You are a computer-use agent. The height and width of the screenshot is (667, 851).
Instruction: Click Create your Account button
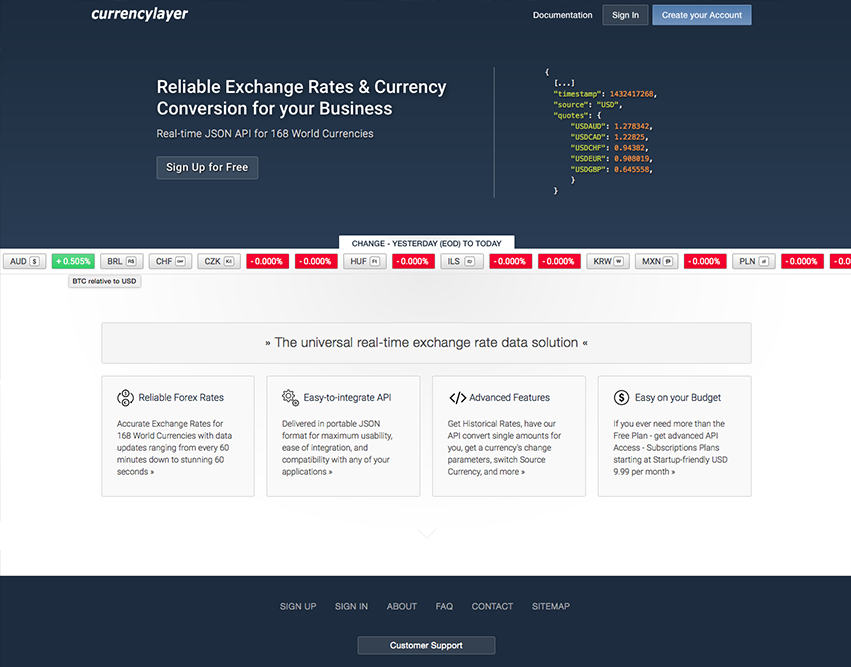[x=702, y=15]
